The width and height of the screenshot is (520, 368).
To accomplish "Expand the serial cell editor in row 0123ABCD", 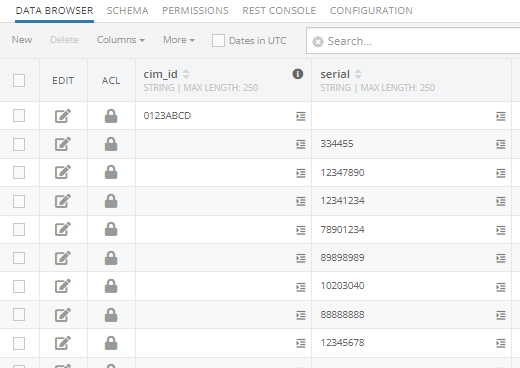I will point(501,116).
